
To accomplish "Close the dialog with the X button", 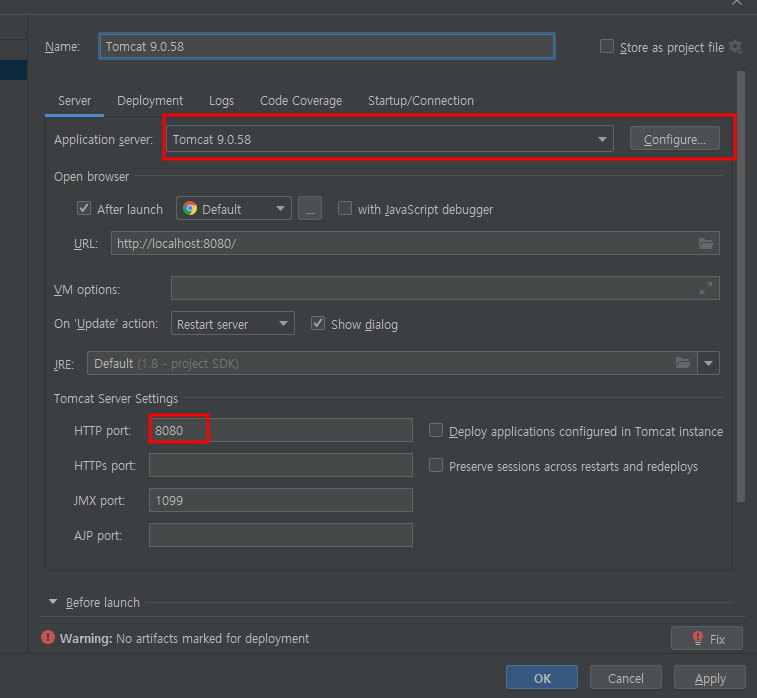I will [737, 2].
